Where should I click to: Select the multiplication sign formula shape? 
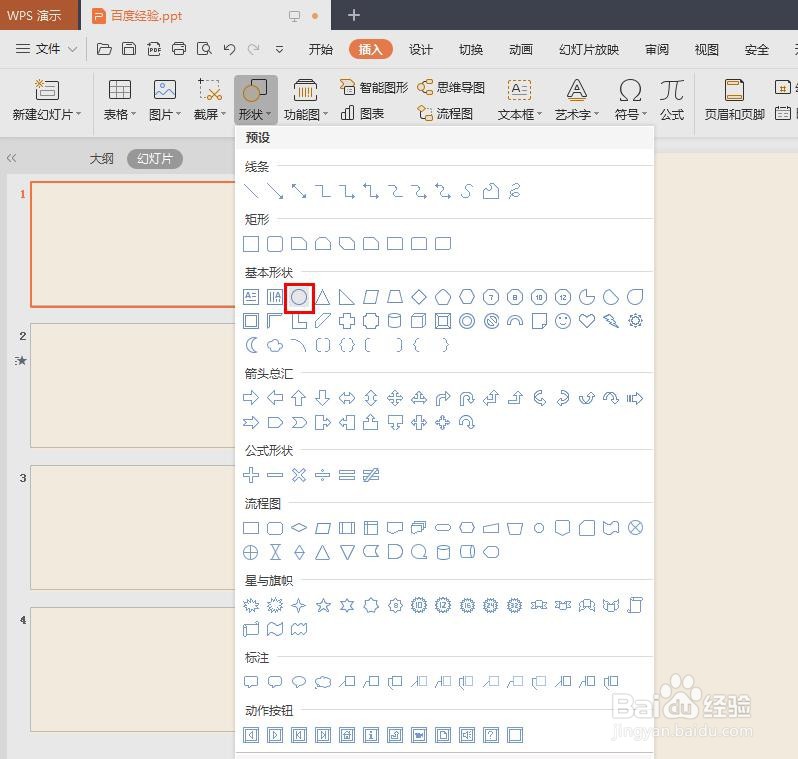299,475
